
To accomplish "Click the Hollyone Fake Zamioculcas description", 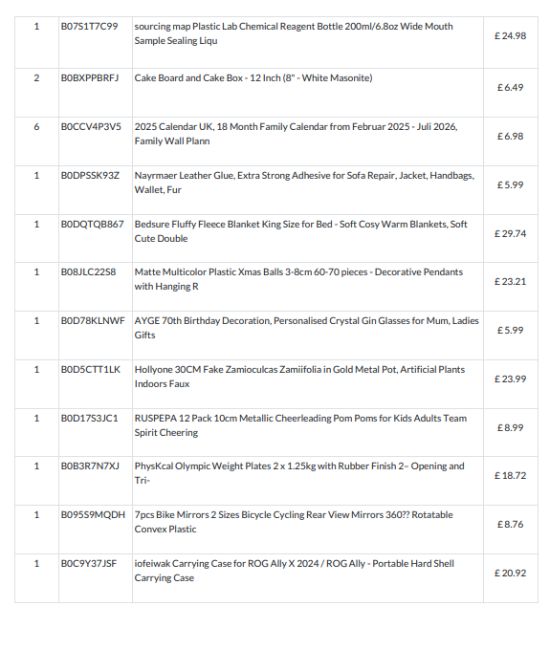I will tap(300, 376).
